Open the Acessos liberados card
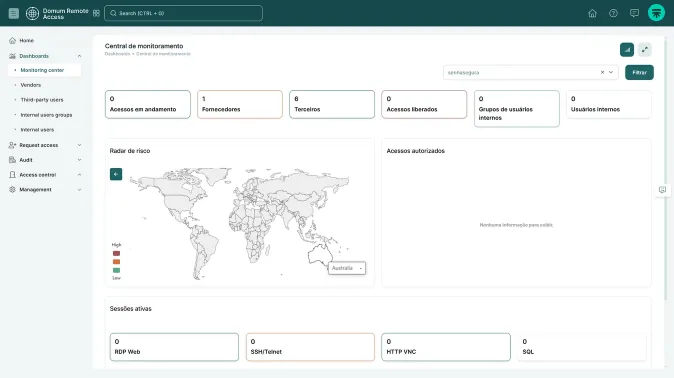674x378 pixels. [424, 104]
